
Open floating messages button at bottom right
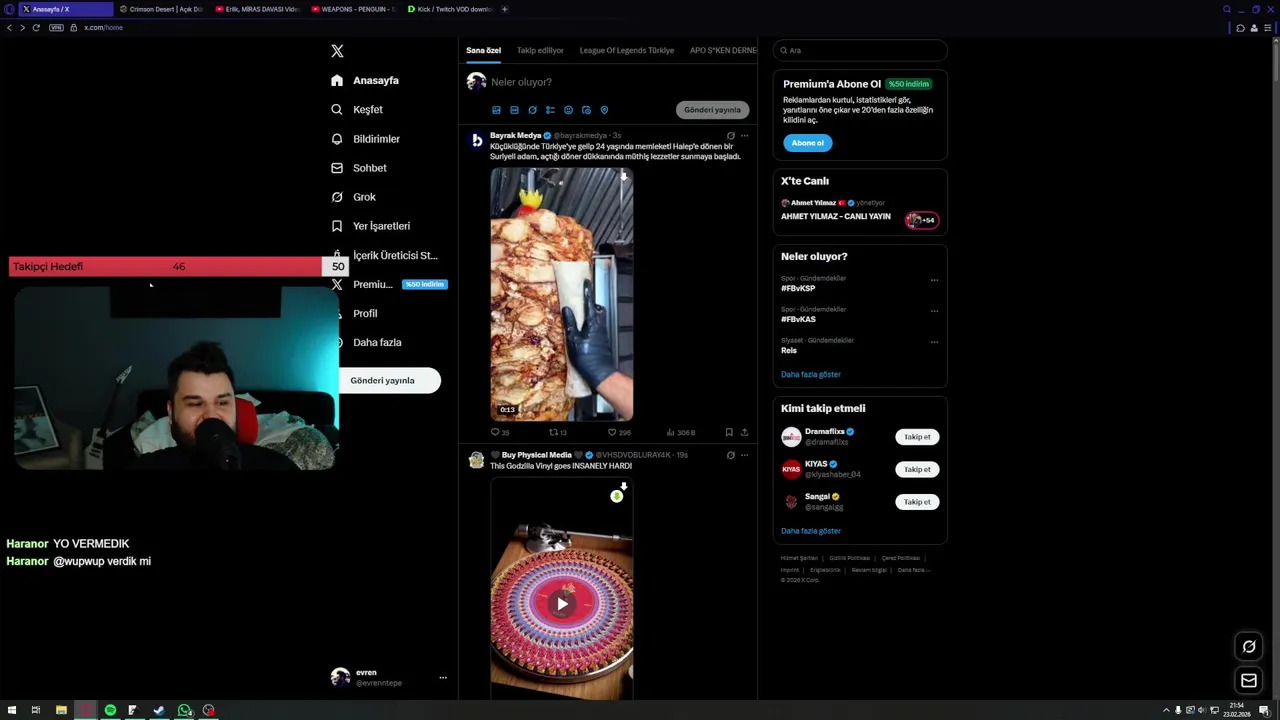pos(1248,681)
